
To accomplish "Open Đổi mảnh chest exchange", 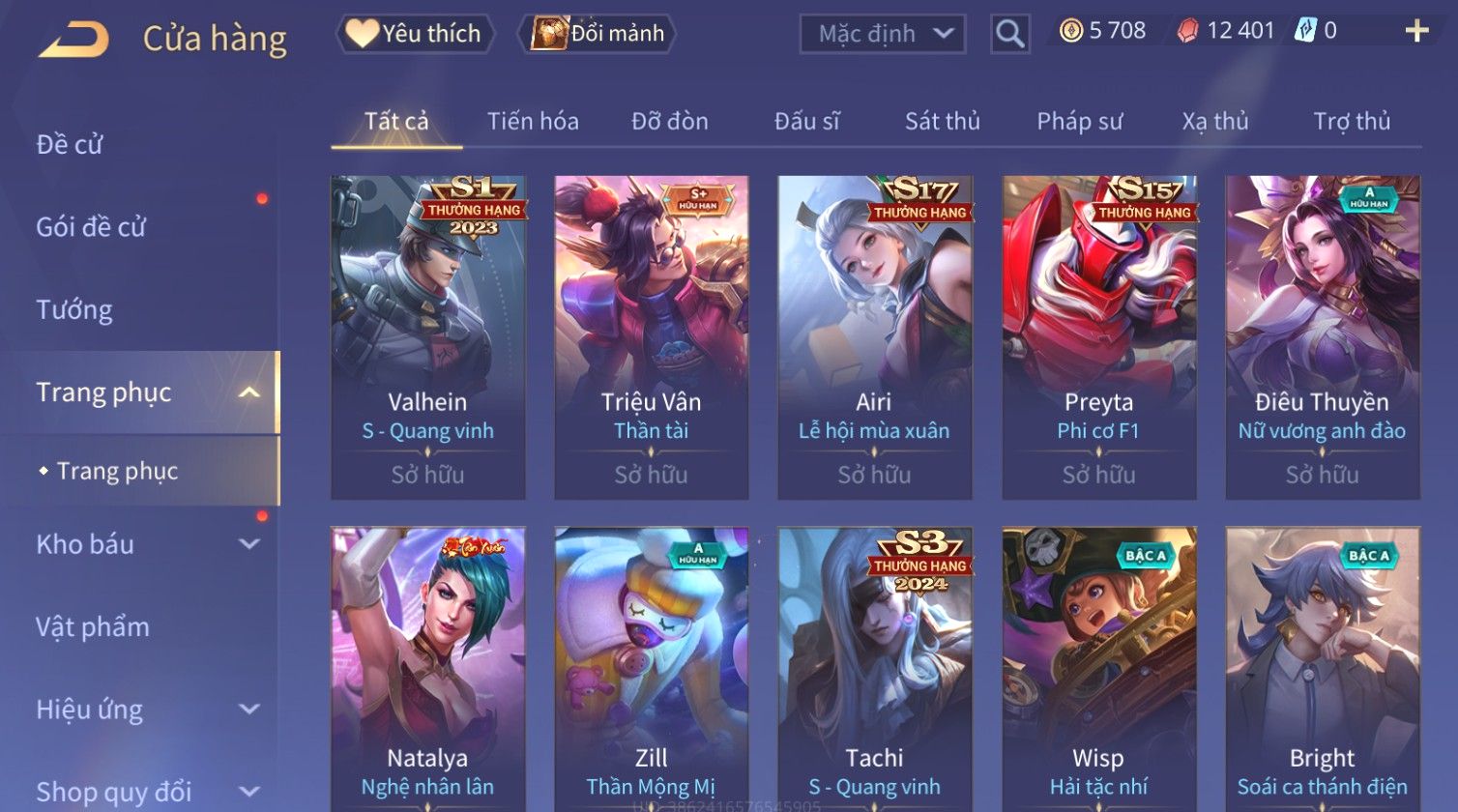I will 597,34.
